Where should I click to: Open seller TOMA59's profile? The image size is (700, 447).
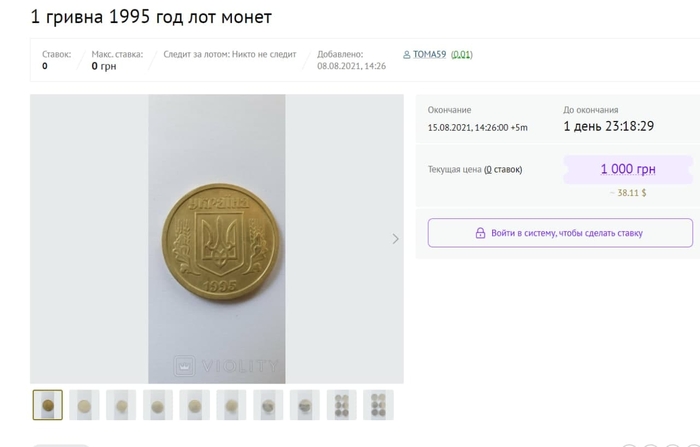430,55
